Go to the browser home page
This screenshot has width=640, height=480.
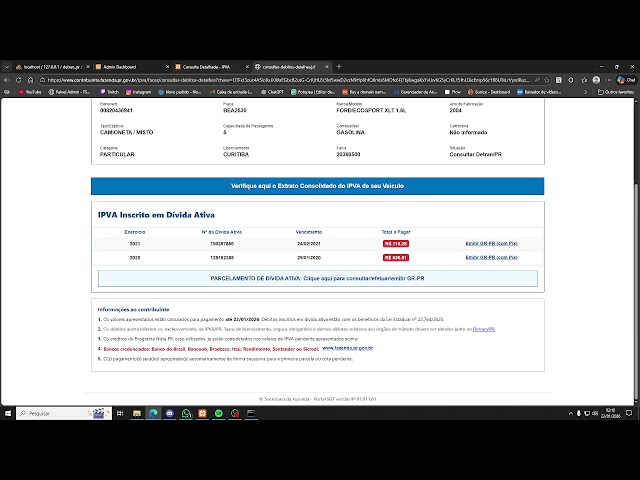31,80
